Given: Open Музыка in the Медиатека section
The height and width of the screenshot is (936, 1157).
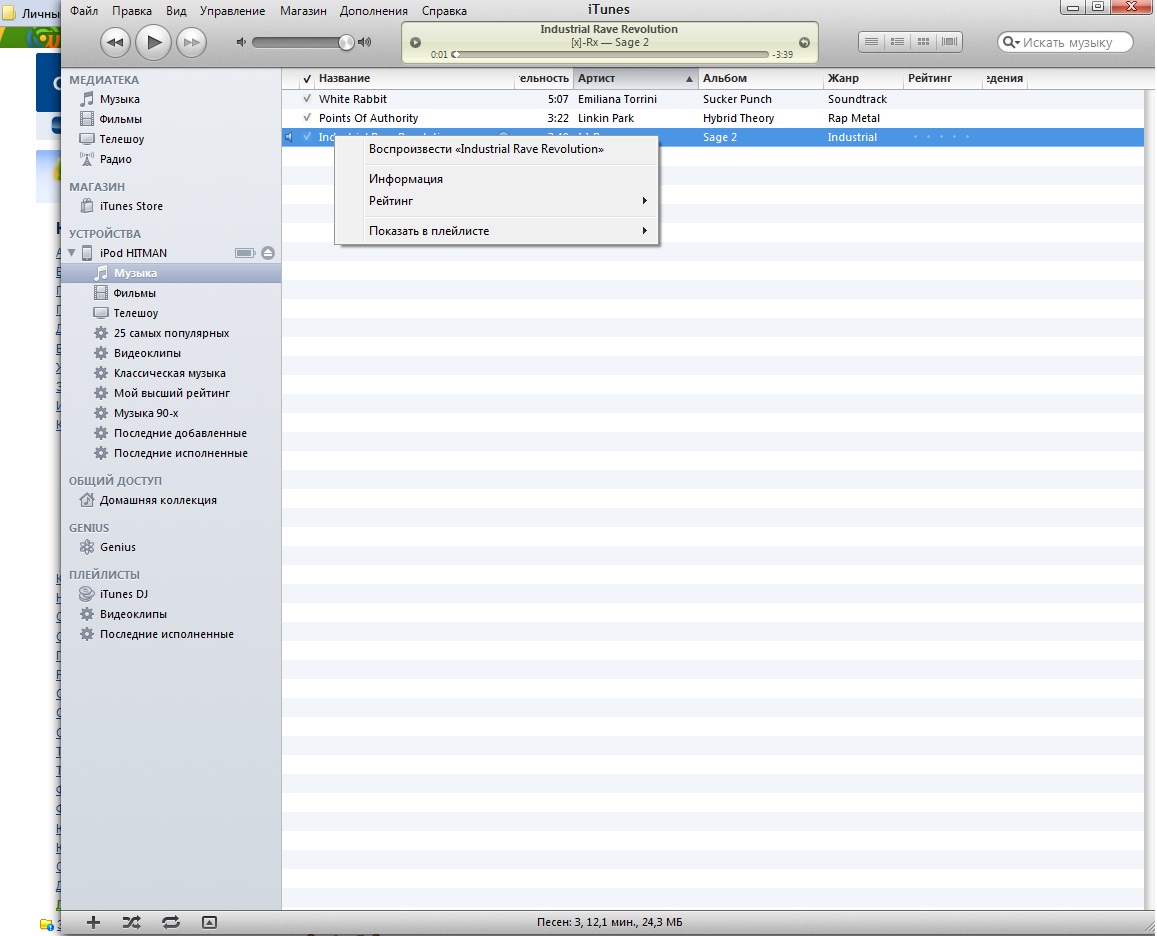Looking at the screenshot, I should 120,99.
